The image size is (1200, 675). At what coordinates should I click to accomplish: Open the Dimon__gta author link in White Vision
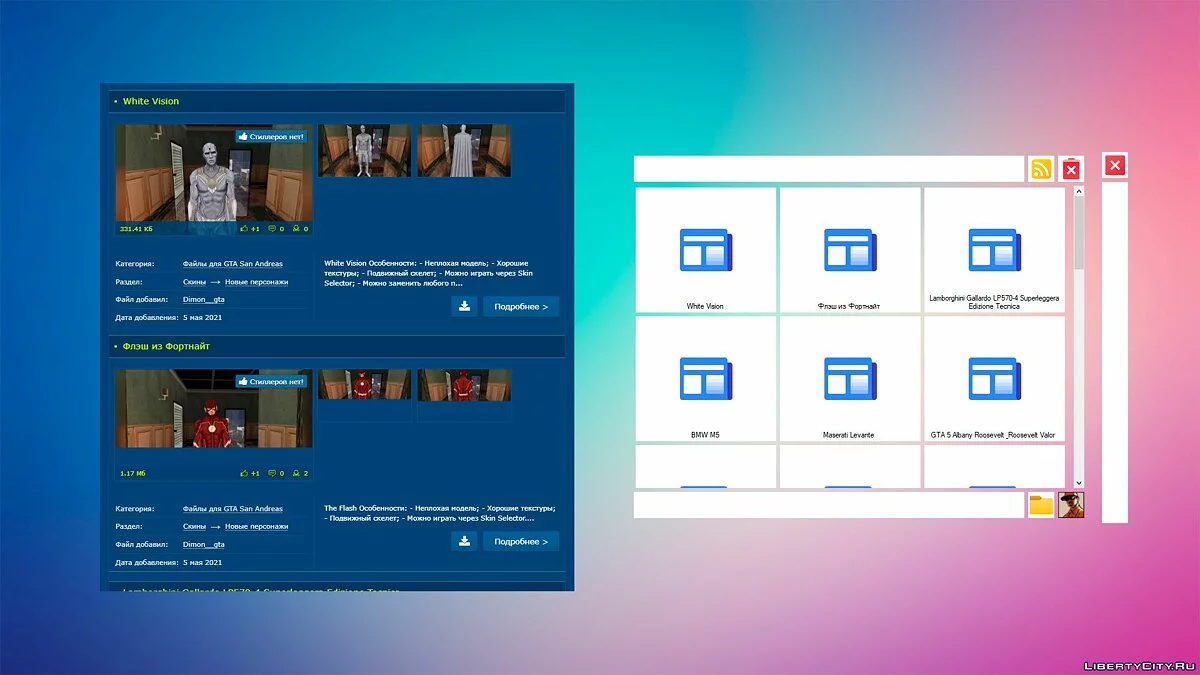point(203,299)
